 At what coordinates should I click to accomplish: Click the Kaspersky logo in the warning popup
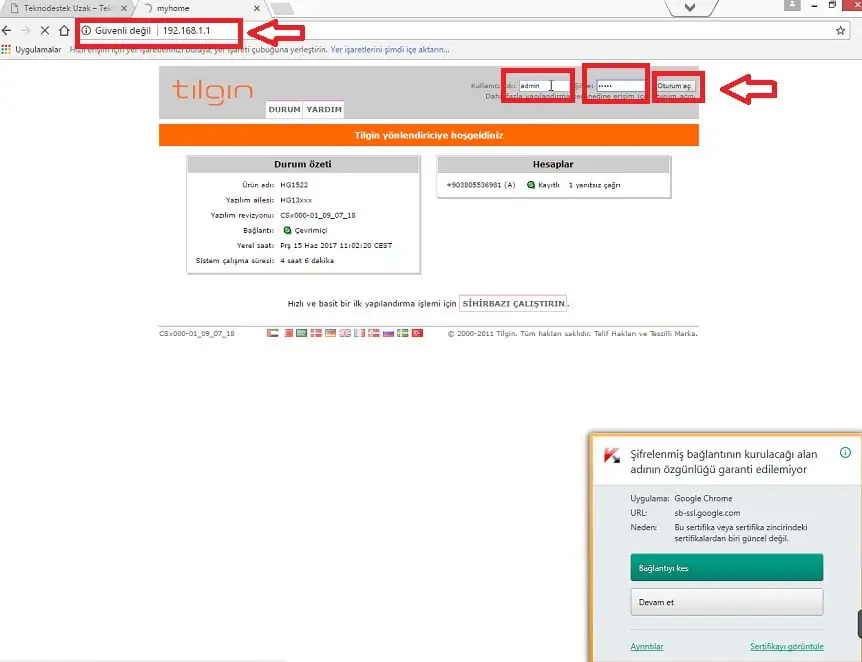point(611,453)
